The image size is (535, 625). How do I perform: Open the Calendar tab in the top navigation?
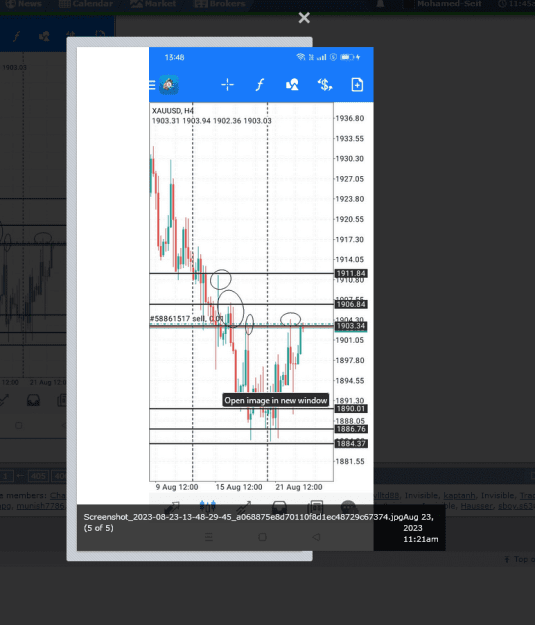(x=86, y=4)
